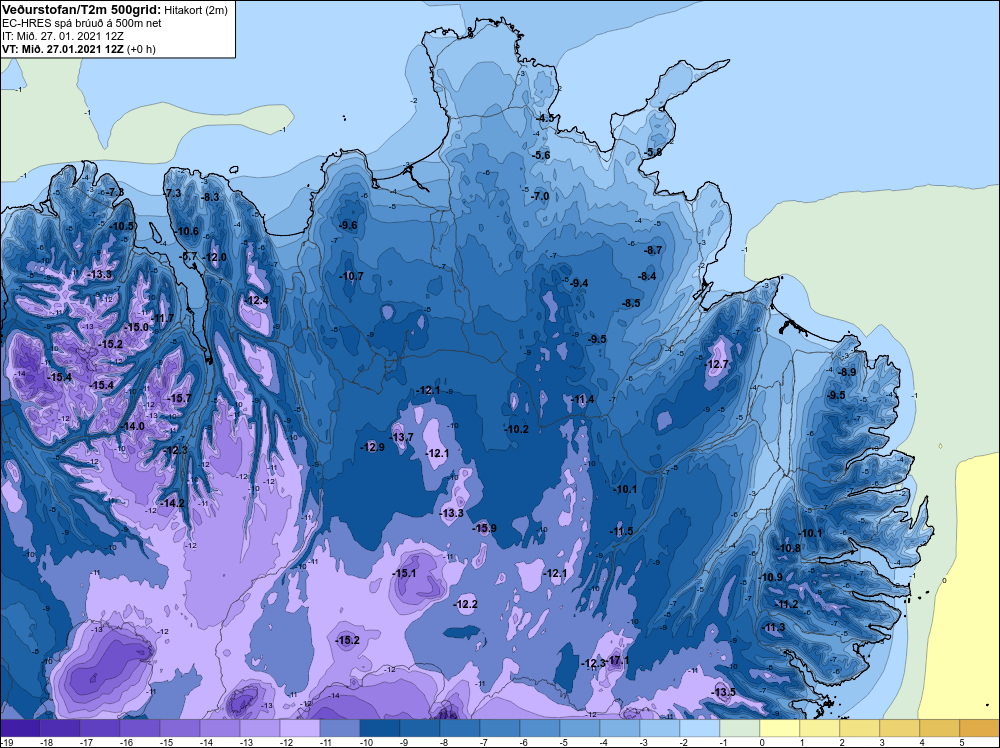
Task: Click the -14.2 temperature label
Action: (x=172, y=503)
